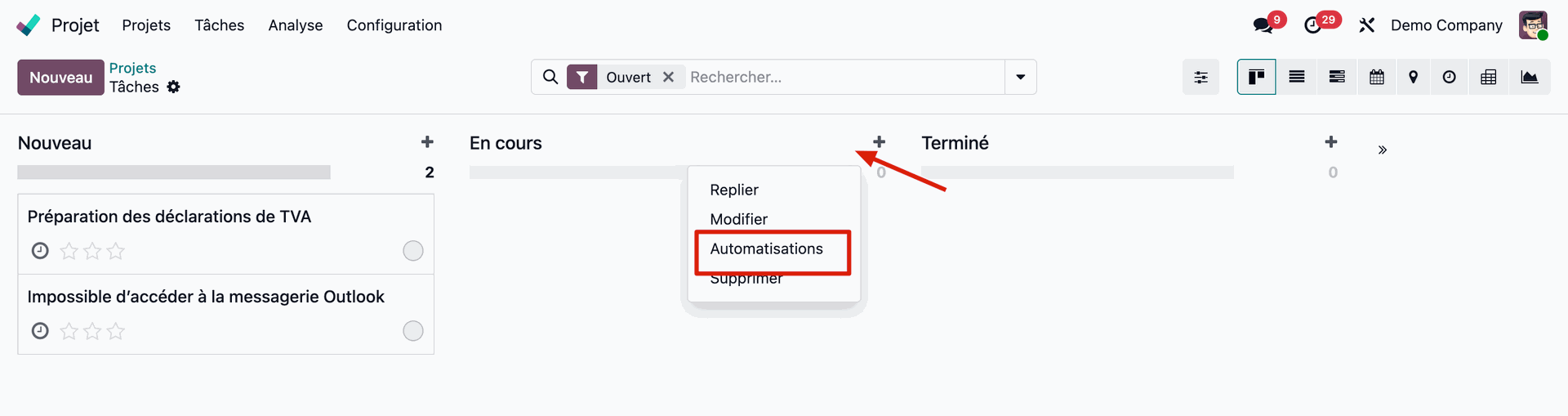Select Automatisations from the column menu
This screenshot has width=1568, height=416.
tap(766, 248)
